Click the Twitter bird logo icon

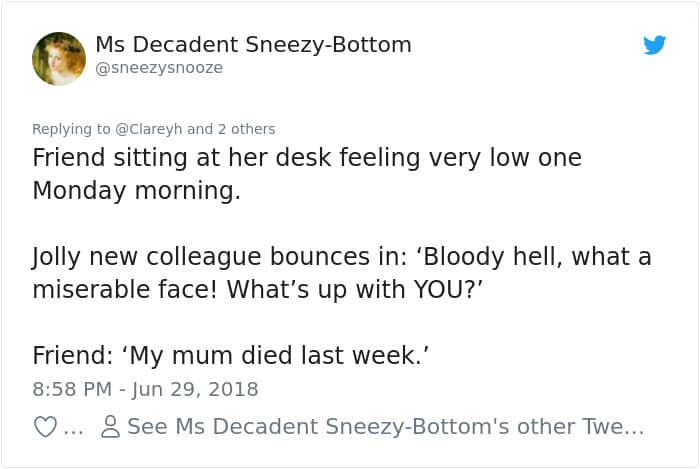[x=655, y=45]
